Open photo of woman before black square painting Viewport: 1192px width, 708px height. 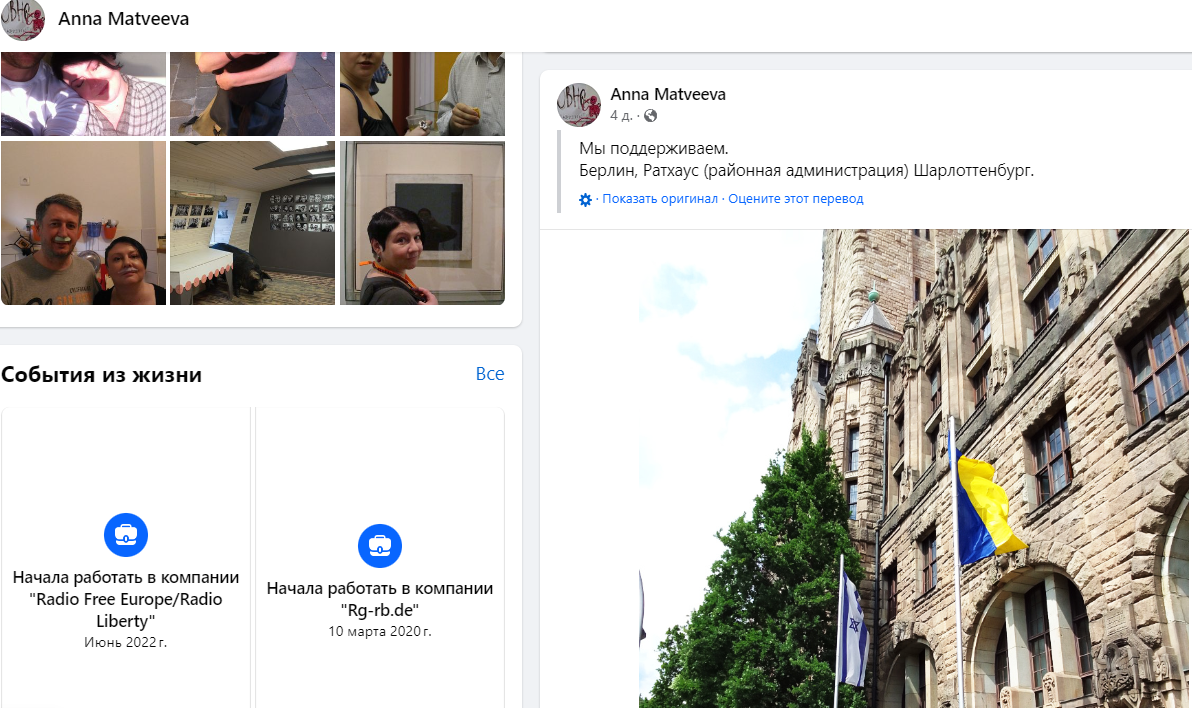tap(423, 223)
